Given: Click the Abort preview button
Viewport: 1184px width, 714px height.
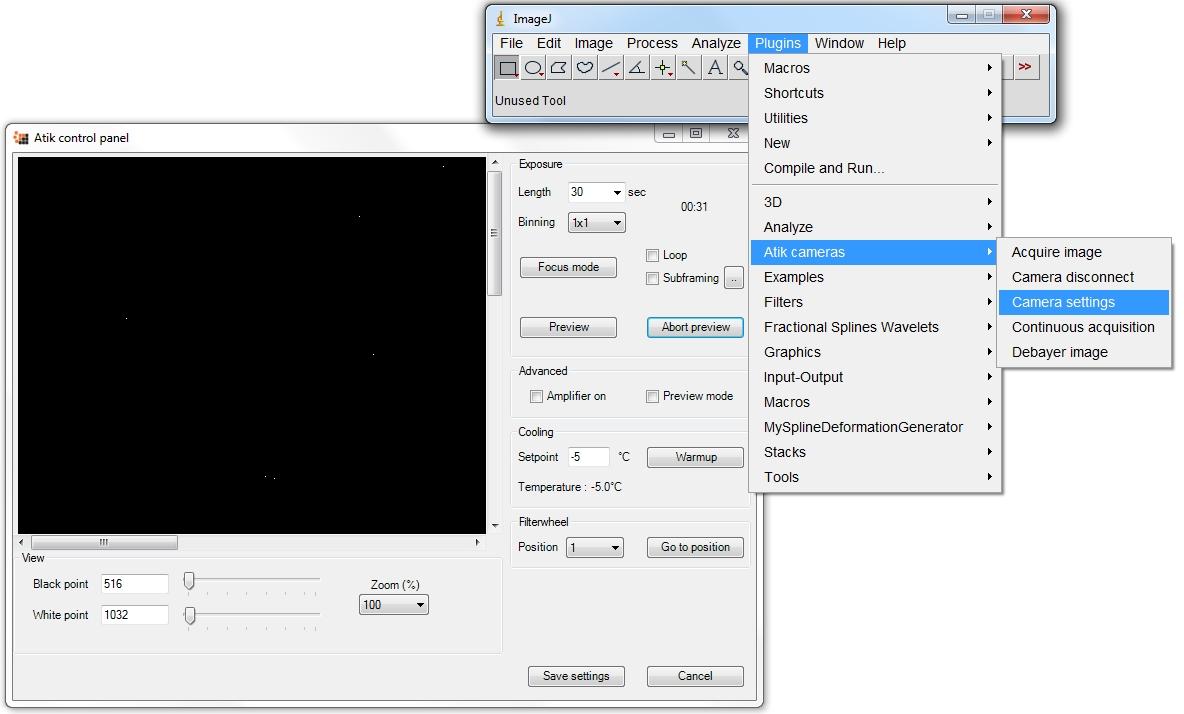Looking at the screenshot, I should (x=694, y=327).
